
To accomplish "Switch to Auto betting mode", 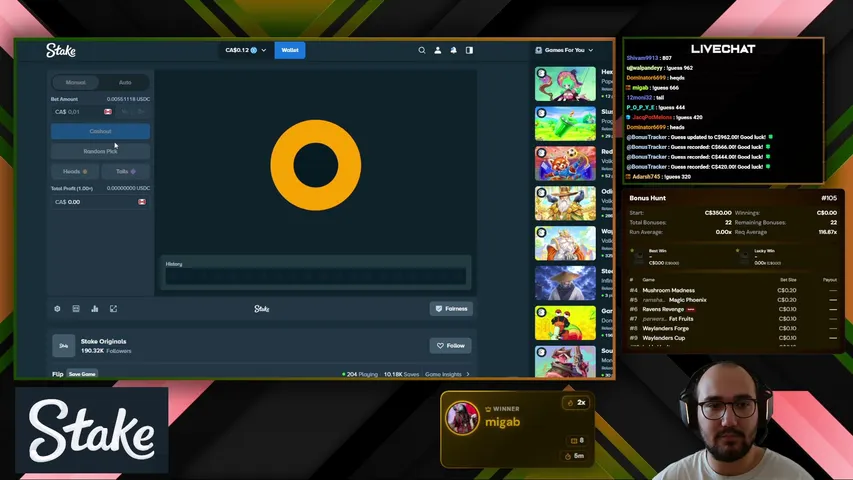I will pyautogui.click(x=125, y=82).
